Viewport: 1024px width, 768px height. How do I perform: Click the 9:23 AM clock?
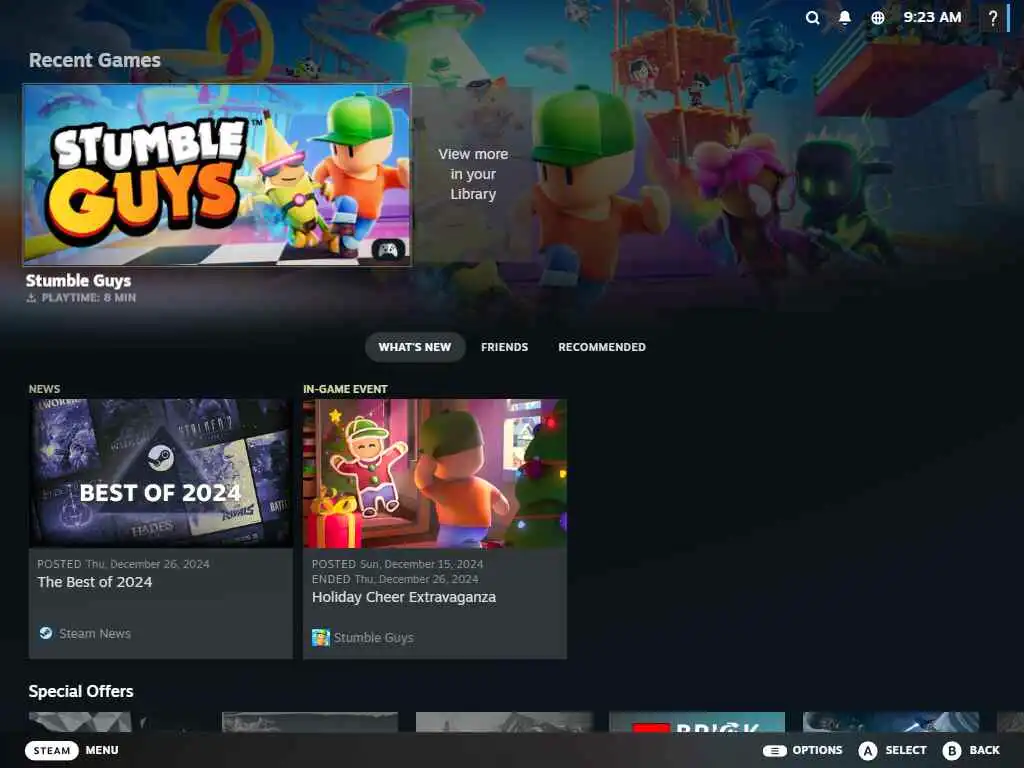[932, 18]
